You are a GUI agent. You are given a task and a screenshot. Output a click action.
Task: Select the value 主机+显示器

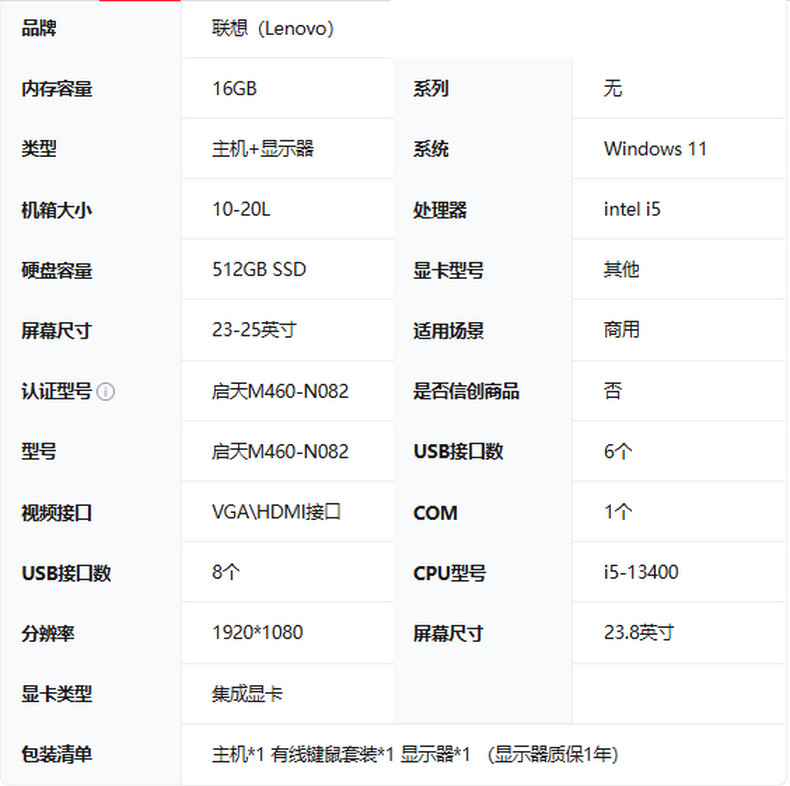pyautogui.click(x=263, y=149)
